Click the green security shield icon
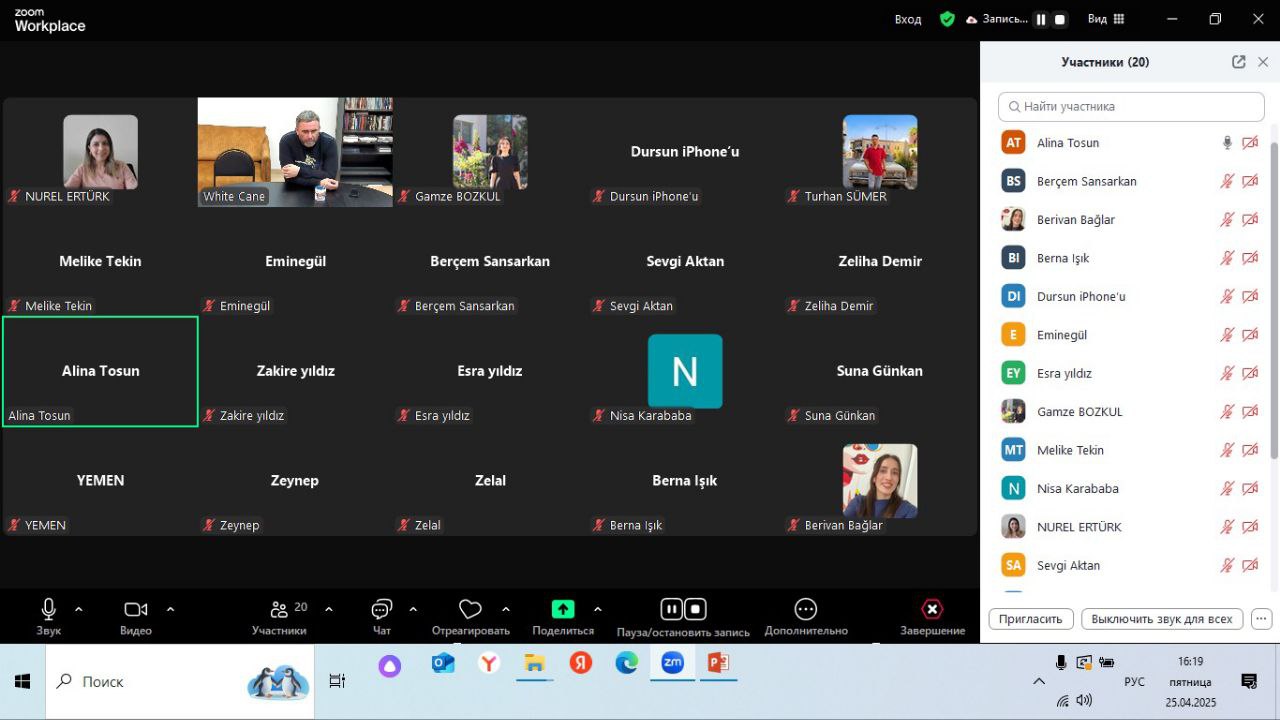 [947, 19]
